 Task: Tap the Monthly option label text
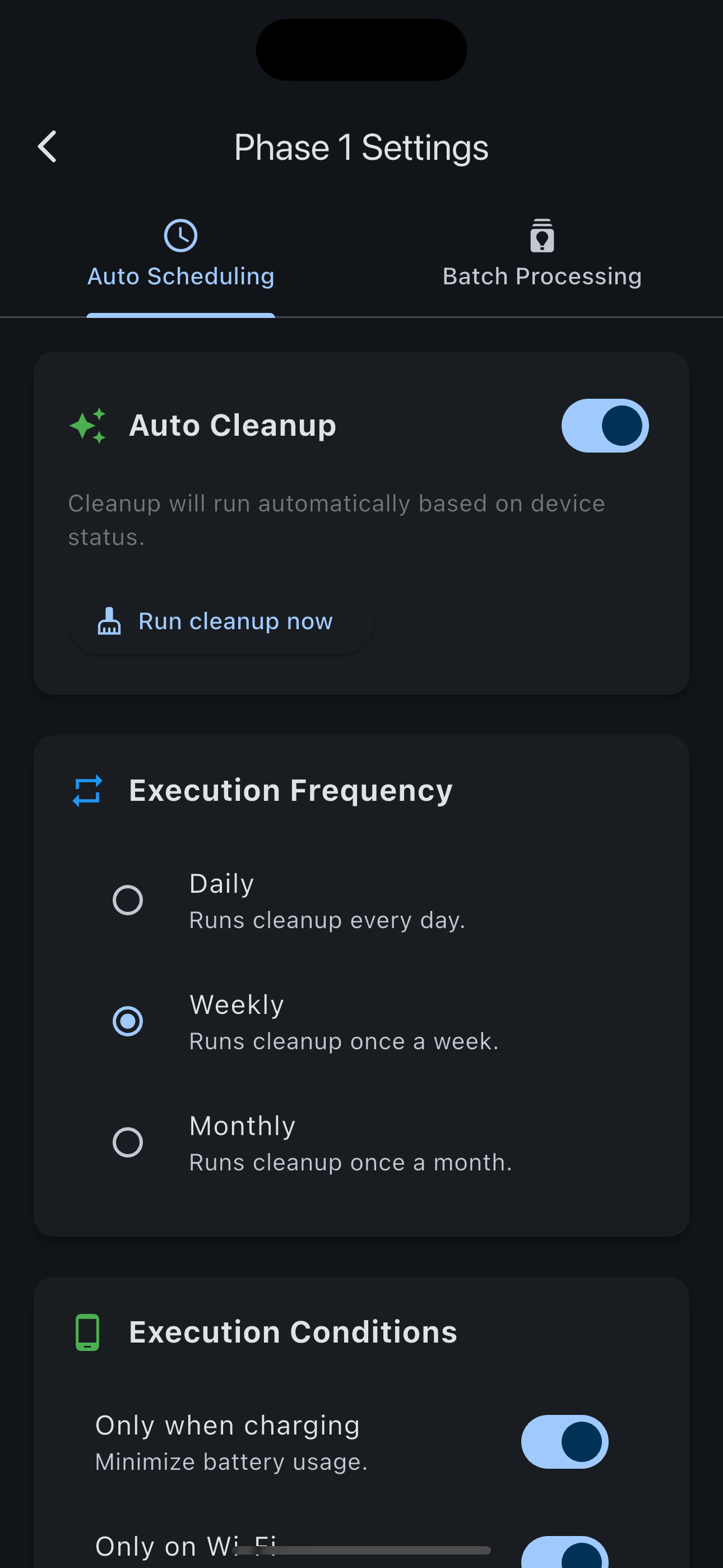pos(242,1126)
